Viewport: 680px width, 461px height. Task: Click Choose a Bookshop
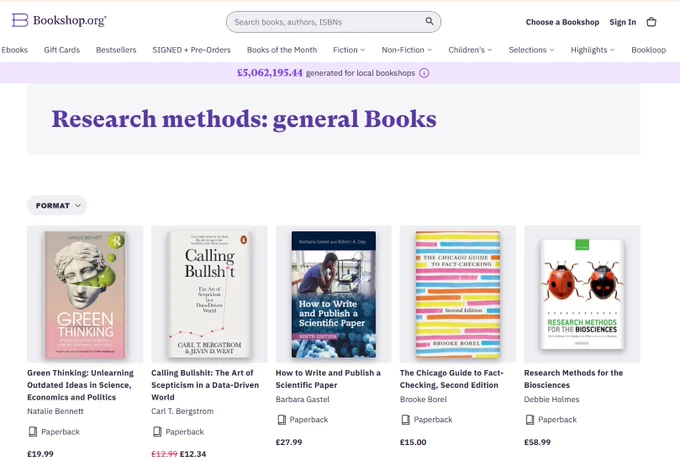click(562, 22)
